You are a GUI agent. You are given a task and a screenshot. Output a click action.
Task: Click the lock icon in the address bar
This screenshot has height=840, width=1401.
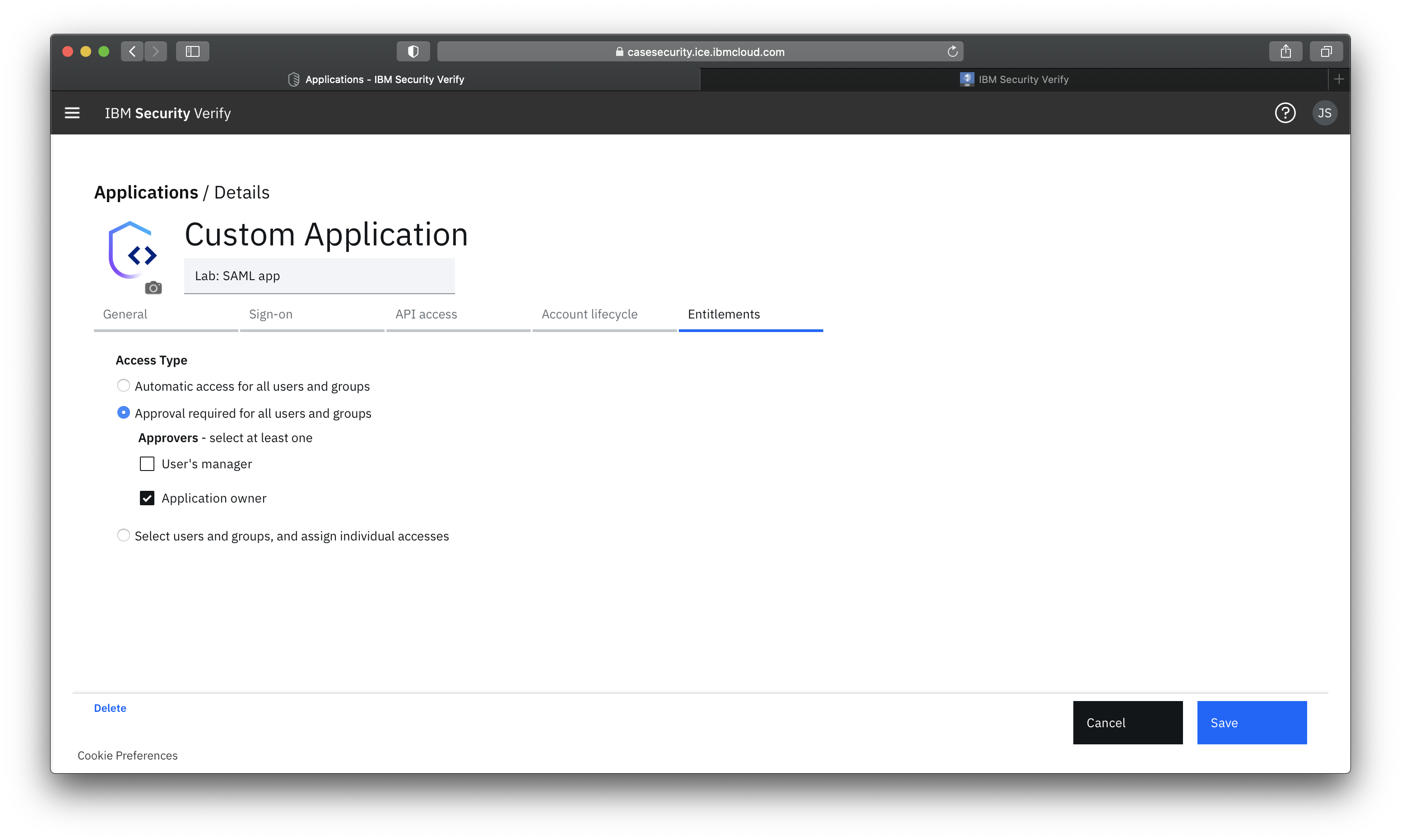click(617, 52)
